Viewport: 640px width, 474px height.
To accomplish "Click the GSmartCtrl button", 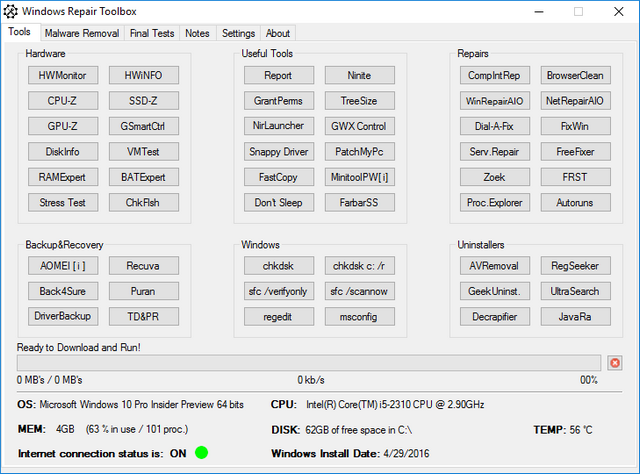I will pyautogui.click(x=144, y=126).
